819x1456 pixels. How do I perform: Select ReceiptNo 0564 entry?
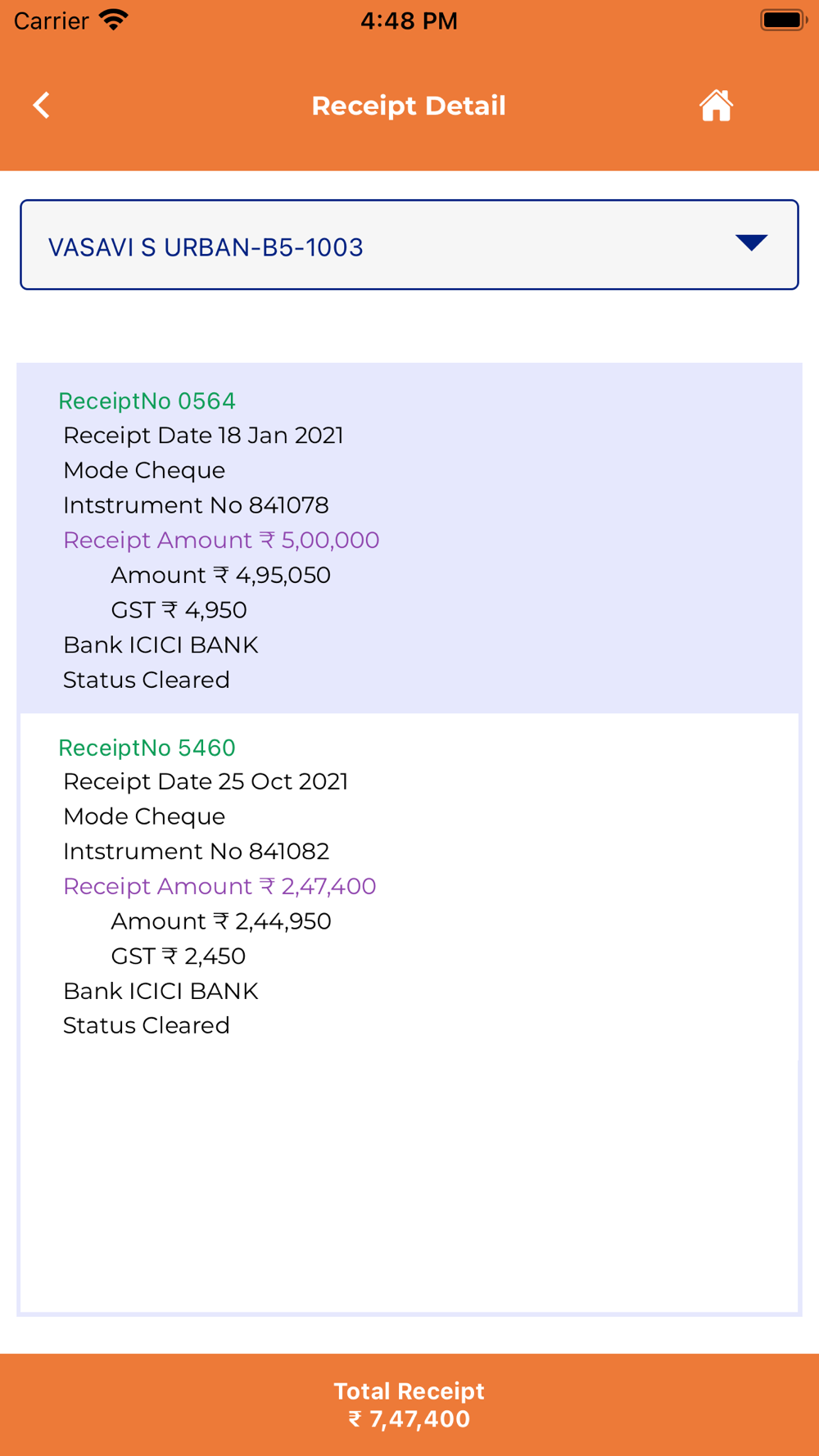point(147,401)
